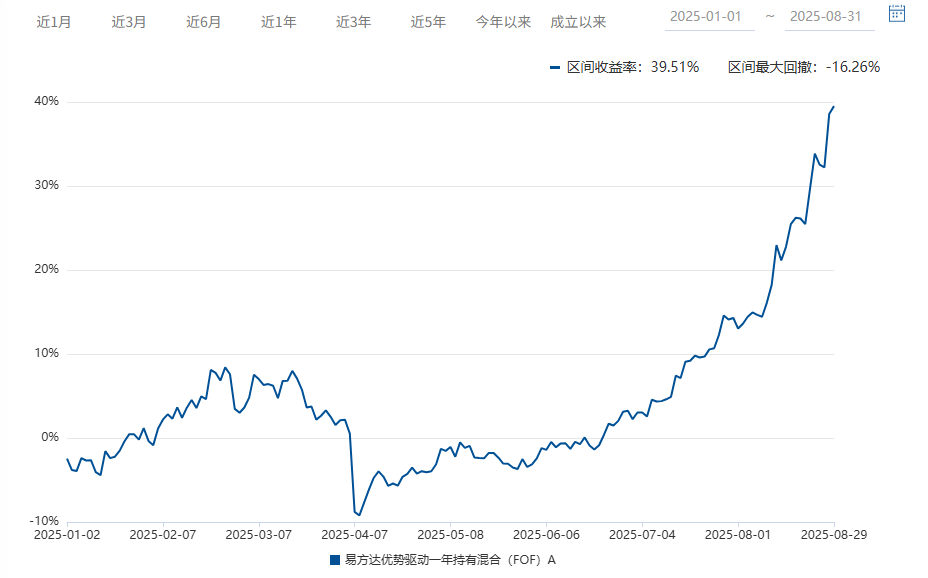
Task: Switch to 近1年 range
Action: (x=278, y=20)
